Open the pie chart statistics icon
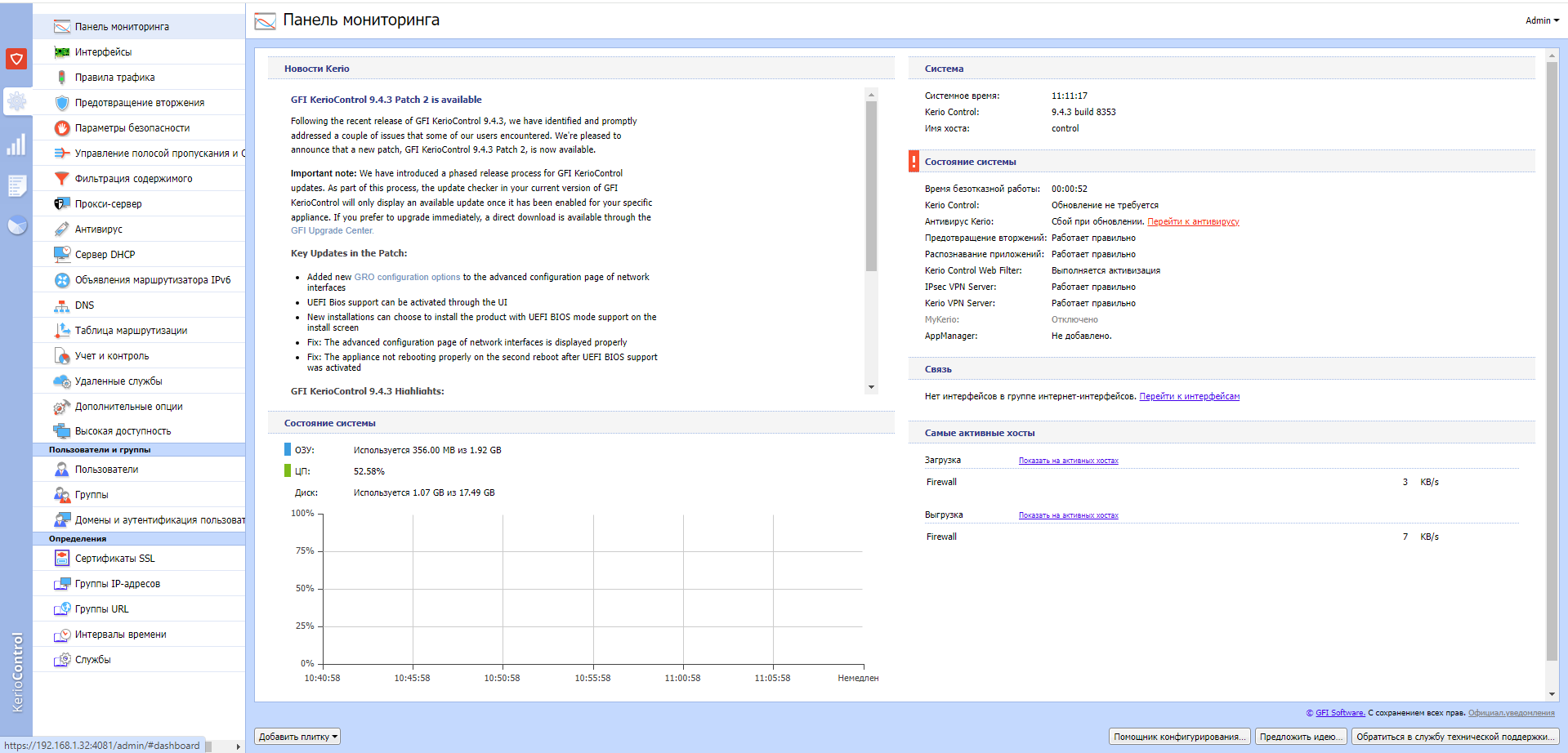This screenshot has width=1568, height=753. pos(16,225)
